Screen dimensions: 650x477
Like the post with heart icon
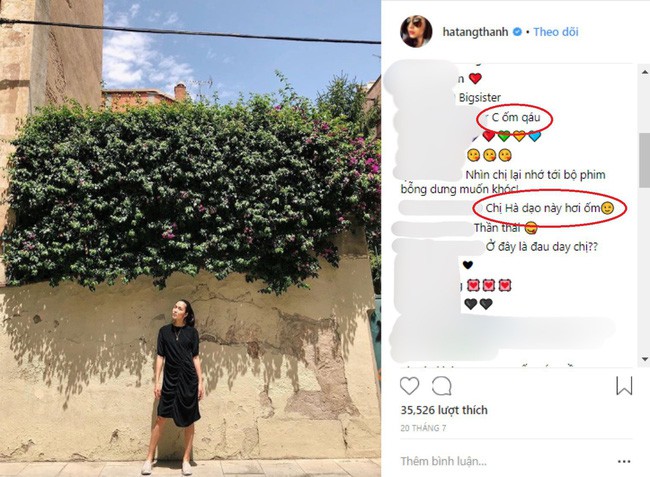[409, 386]
